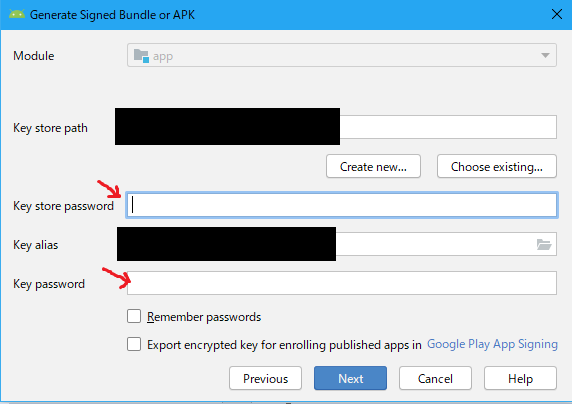Click the Key store path label
The width and height of the screenshot is (572, 404).
pos(50,128)
